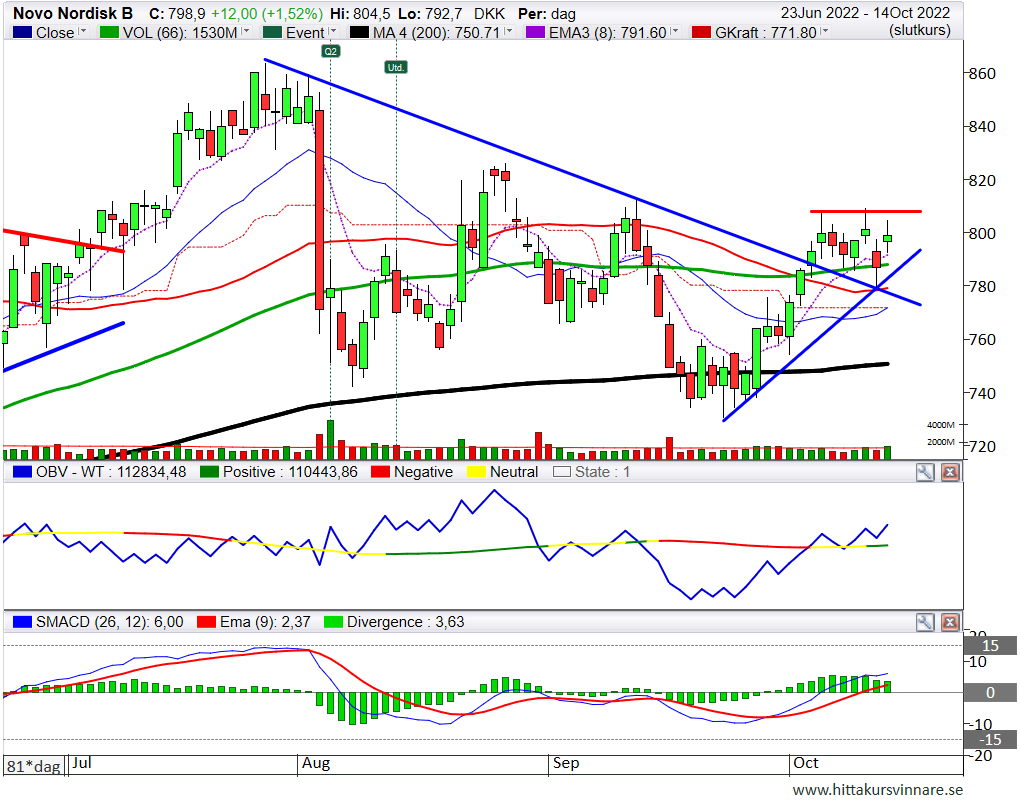The width and height of the screenshot is (1020, 800).
Task: Click the Event legend label
Action: [305, 33]
